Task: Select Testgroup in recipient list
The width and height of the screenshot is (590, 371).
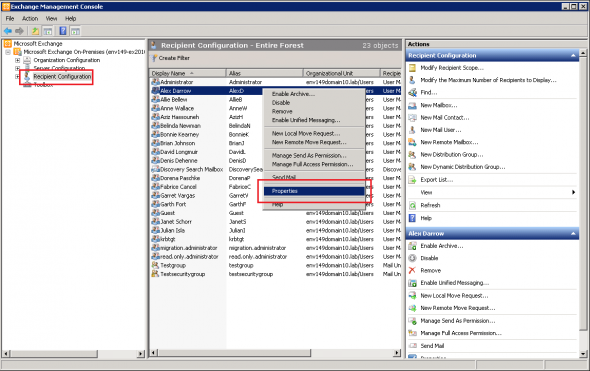Action: 173,266
